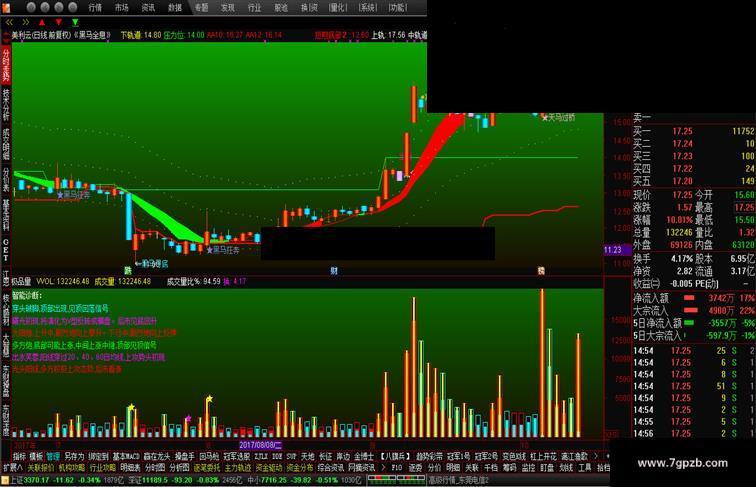Screen dimensions: 756x487
Task: Open the 行情 menu
Action: 95,7
